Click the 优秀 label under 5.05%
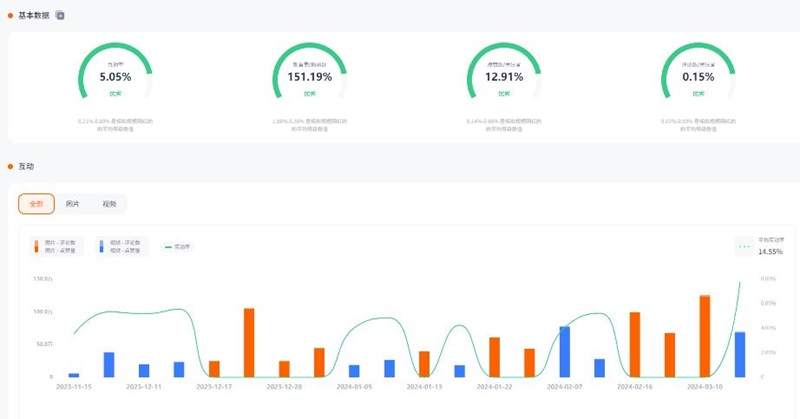Viewport: 800px width, 419px height. [x=116, y=93]
